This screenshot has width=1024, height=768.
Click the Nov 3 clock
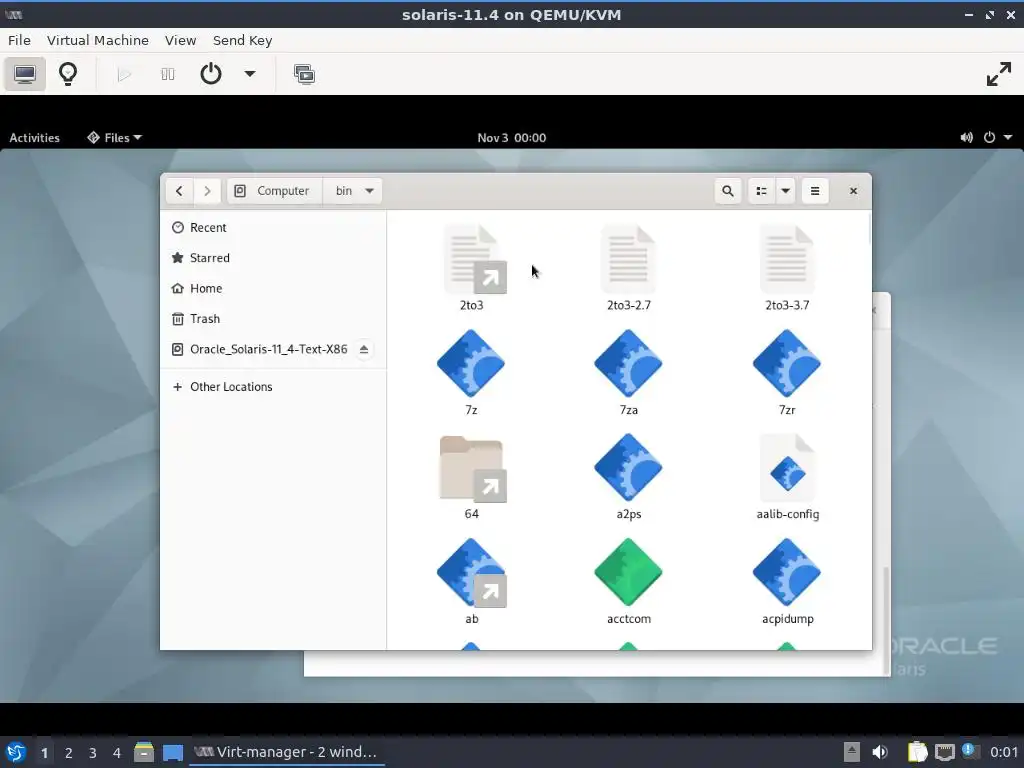(511, 138)
